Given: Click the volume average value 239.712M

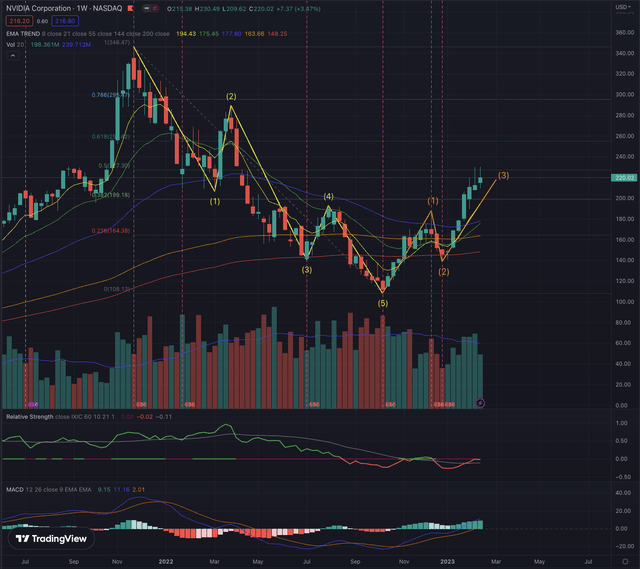Looking at the screenshot, I should [x=76, y=44].
